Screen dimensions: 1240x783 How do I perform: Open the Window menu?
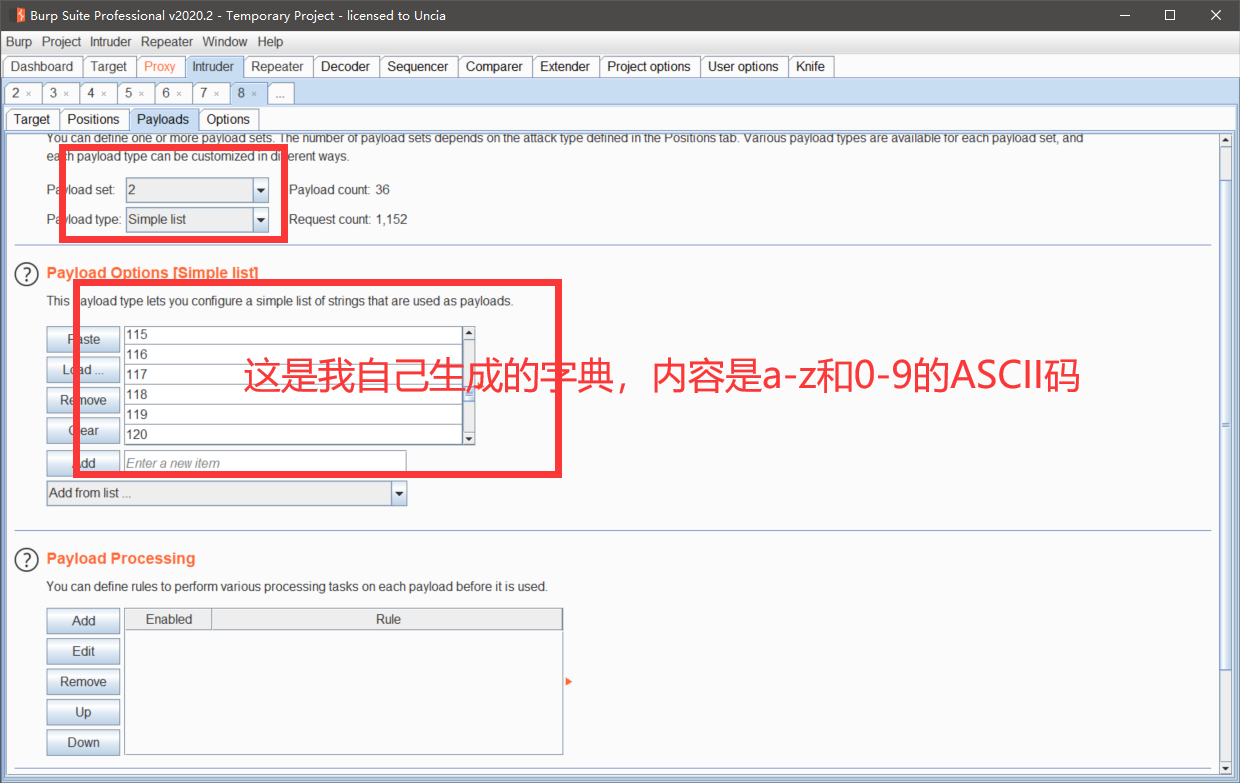[224, 42]
